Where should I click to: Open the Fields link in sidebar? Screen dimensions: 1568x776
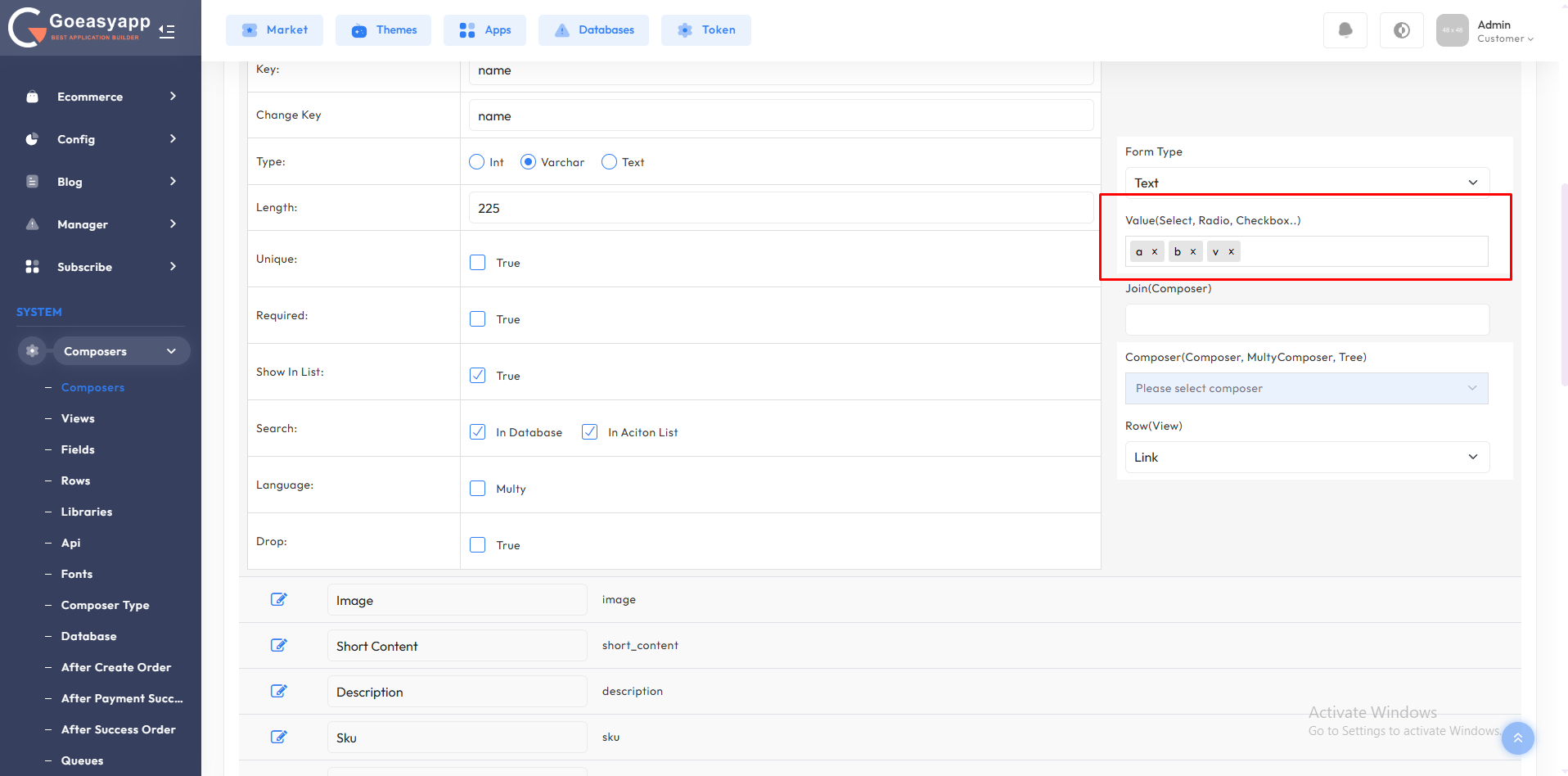(78, 450)
